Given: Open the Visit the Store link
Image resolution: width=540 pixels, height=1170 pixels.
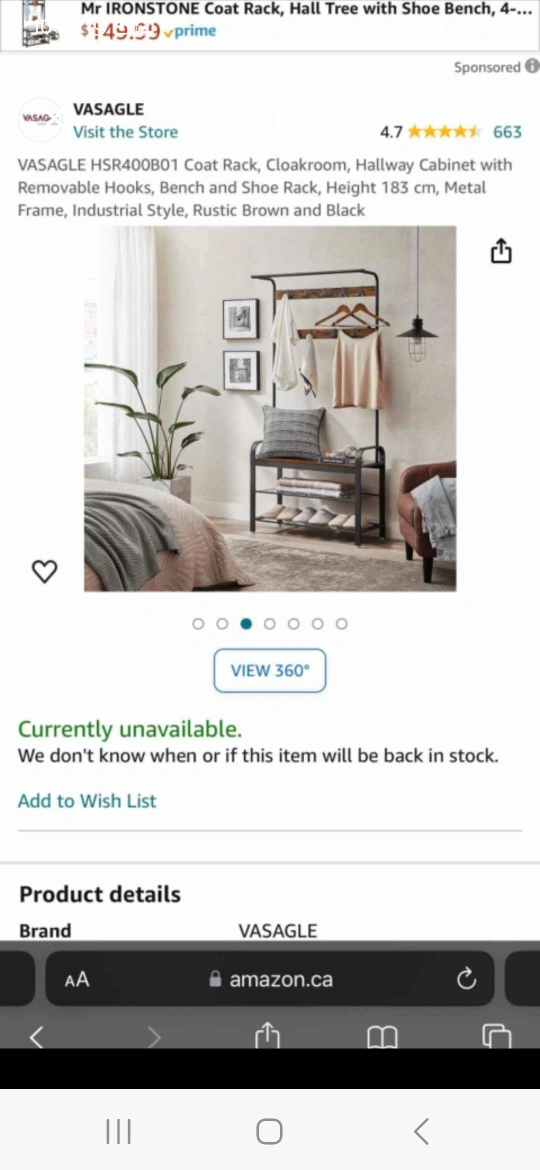Looking at the screenshot, I should 125,132.
